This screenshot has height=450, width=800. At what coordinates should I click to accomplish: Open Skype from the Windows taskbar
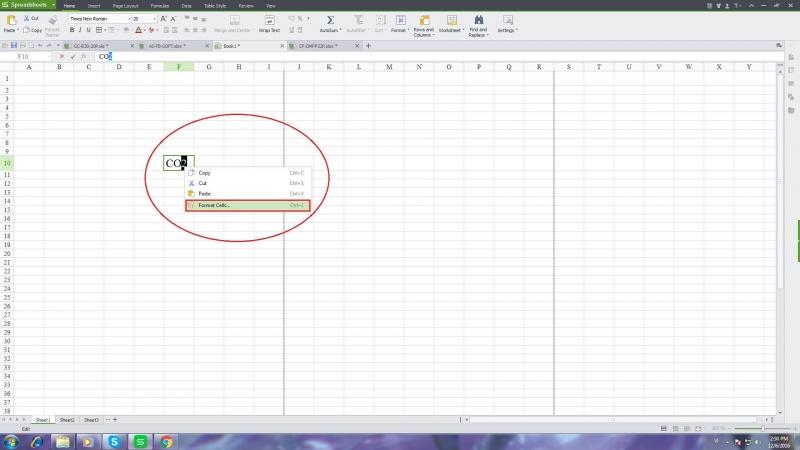click(115, 441)
